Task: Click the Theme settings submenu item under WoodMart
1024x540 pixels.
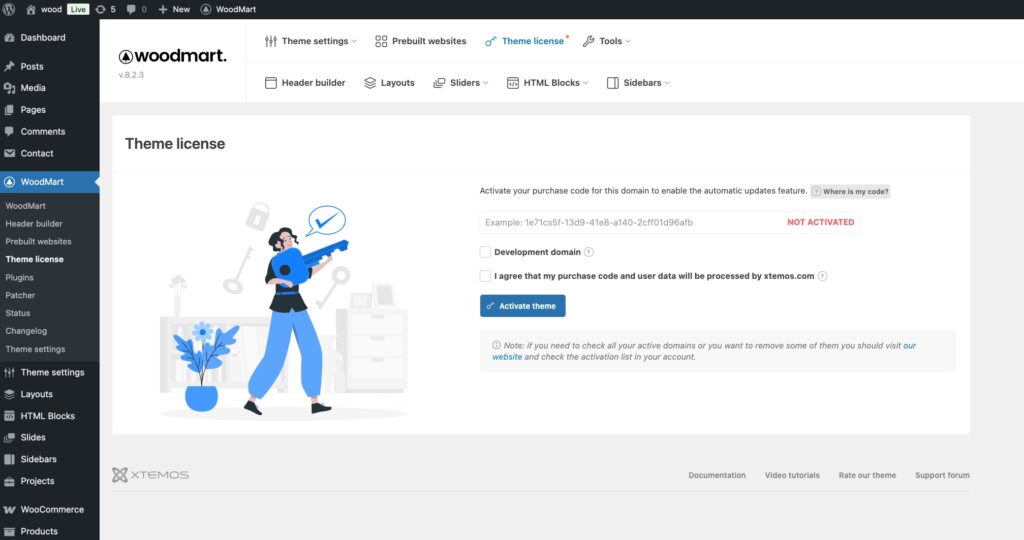Action: pos(35,349)
